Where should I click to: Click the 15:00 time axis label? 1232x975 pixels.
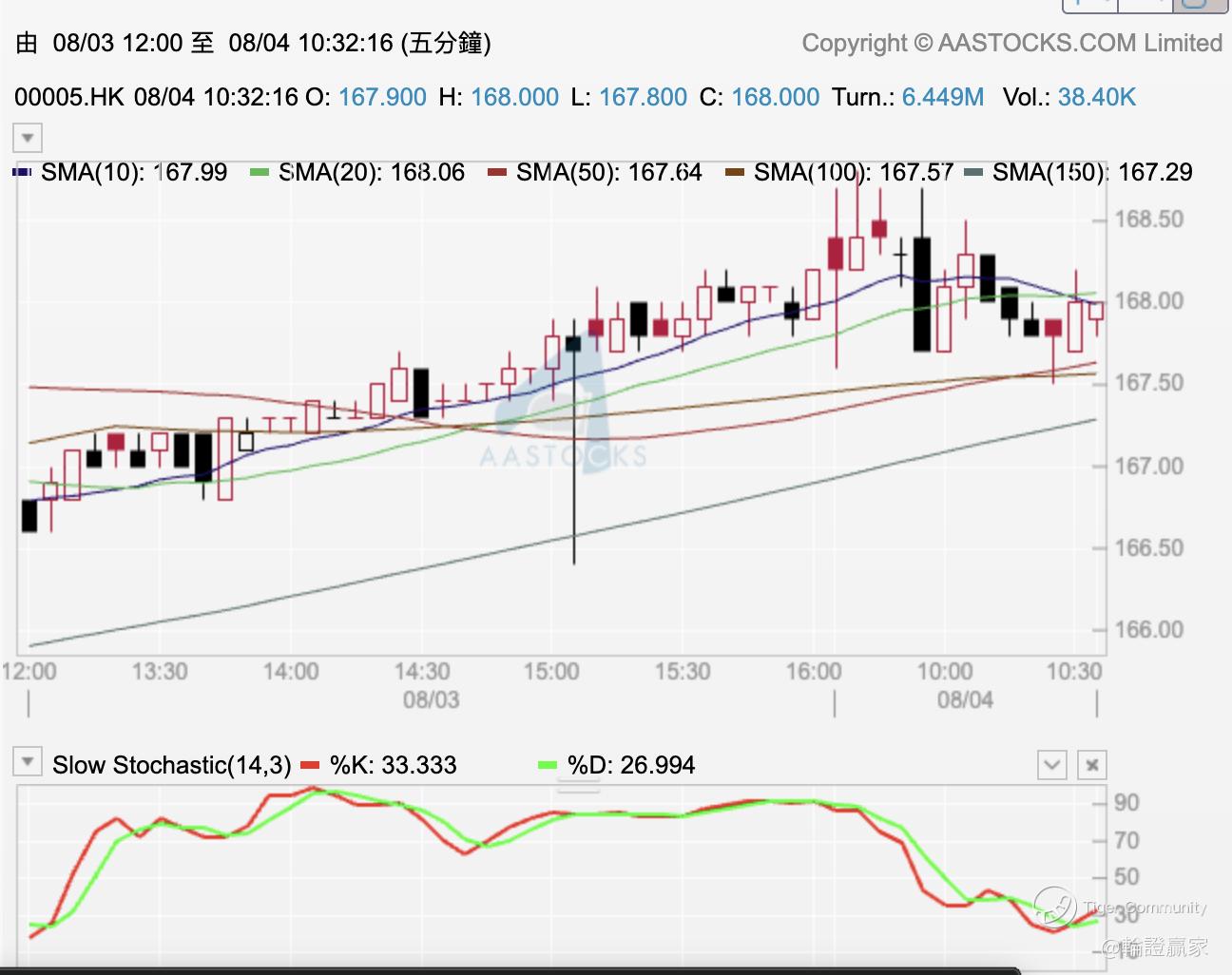(x=551, y=672)
